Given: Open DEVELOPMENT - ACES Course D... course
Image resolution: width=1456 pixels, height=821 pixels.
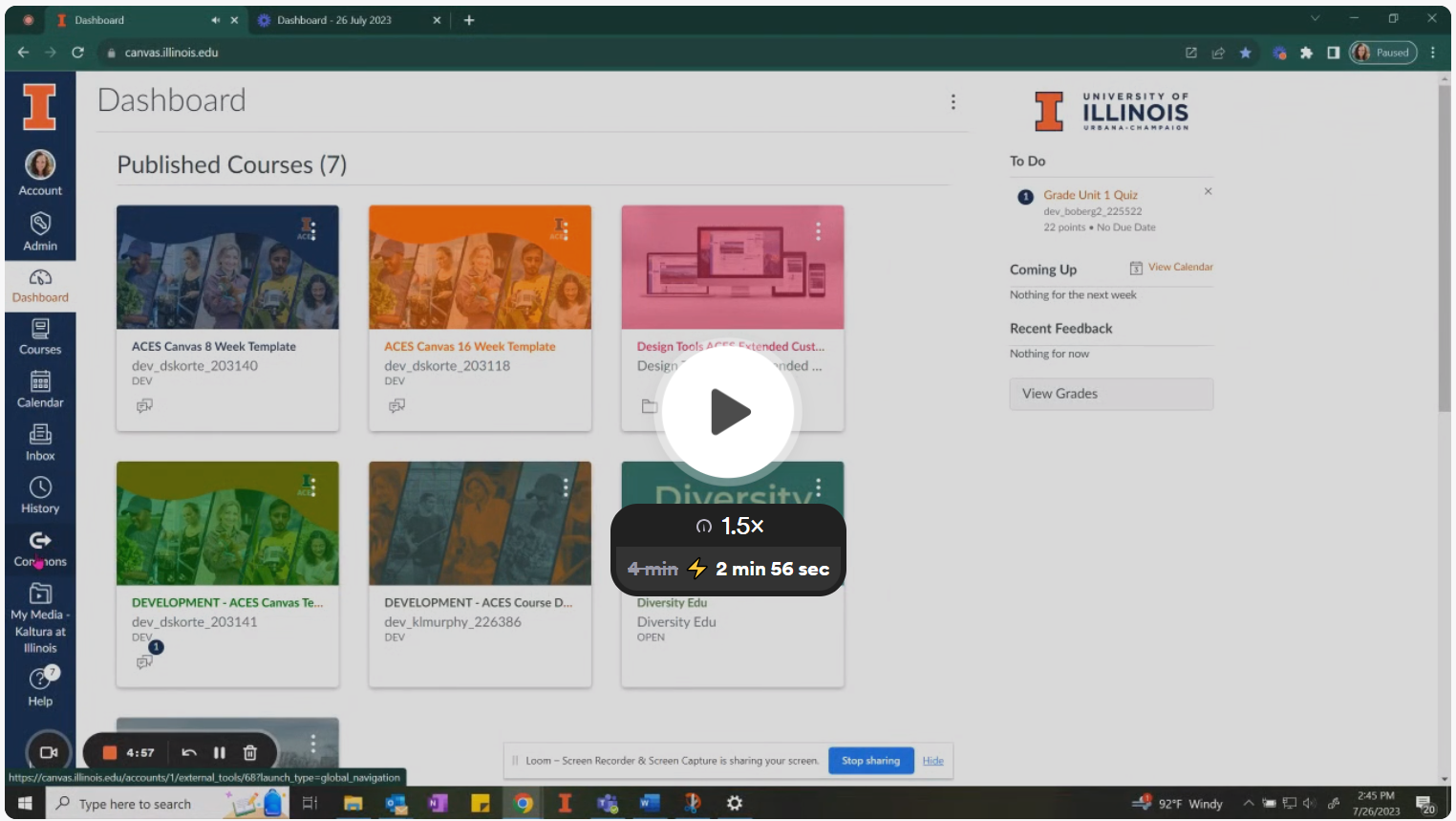Looking at the screenshot, I should (479, 603).
